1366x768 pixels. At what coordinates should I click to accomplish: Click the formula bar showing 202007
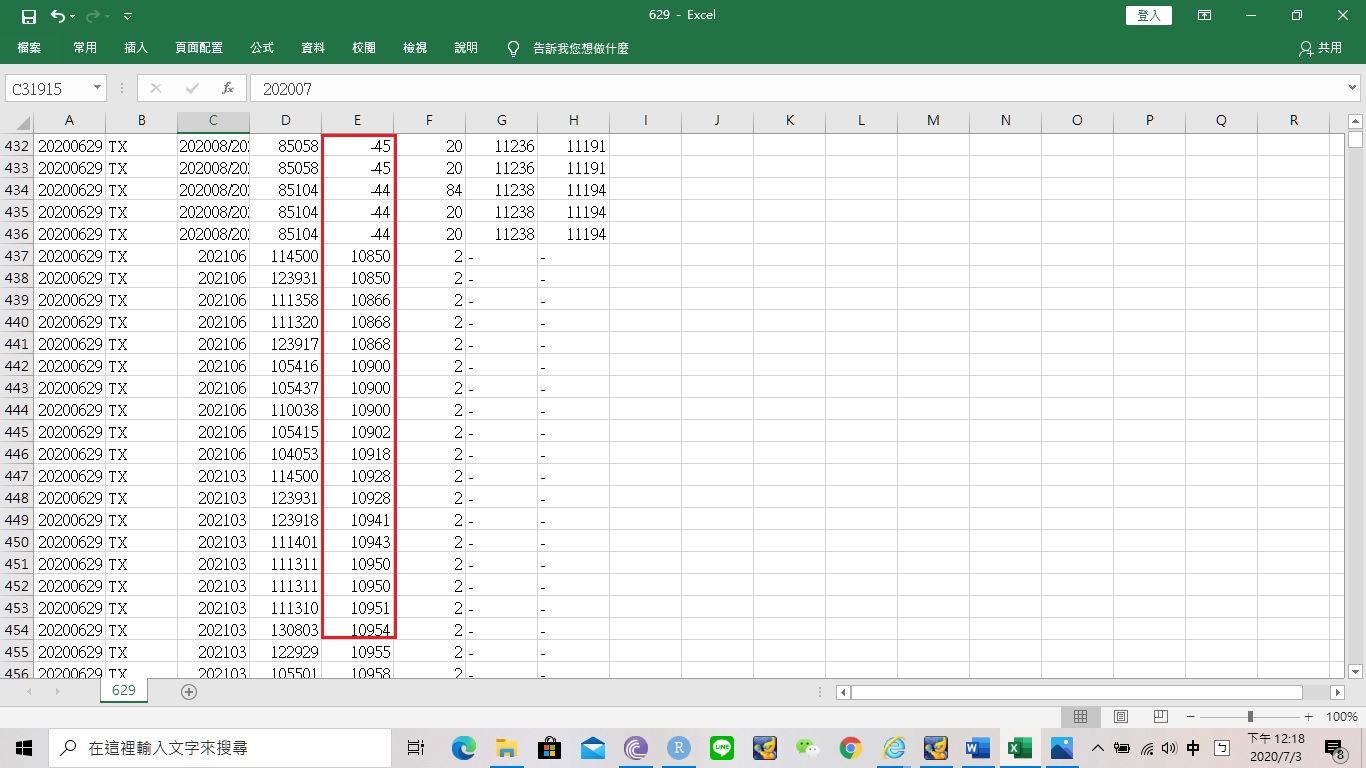(x=795, y=89)
